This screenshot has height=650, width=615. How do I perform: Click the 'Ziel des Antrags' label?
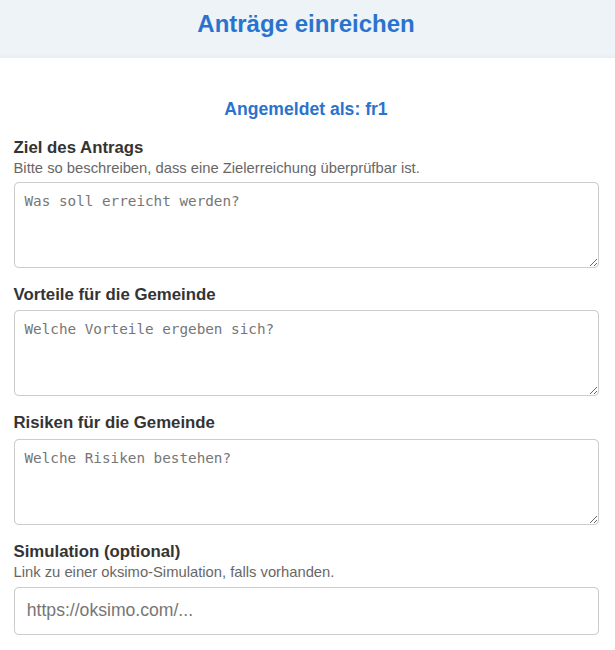pyautogui.click(x=78, y=148)
